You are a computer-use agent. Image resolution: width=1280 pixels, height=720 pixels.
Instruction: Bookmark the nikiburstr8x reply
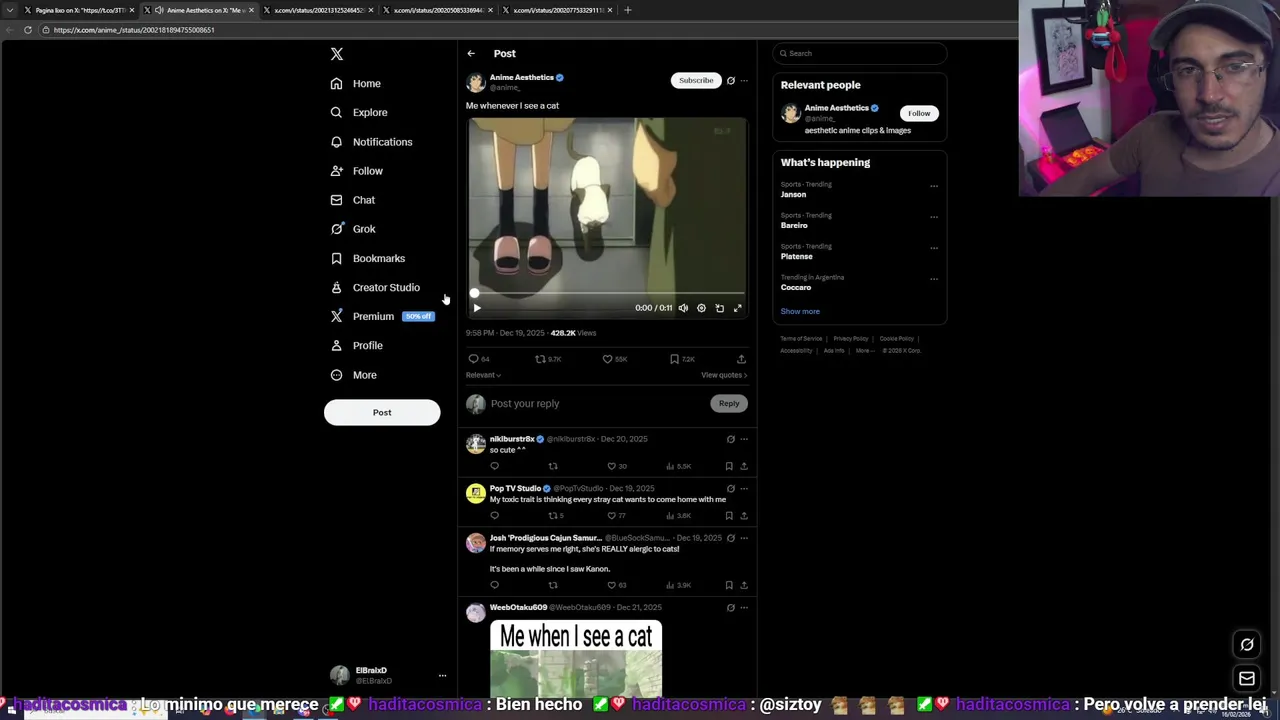(729, 466)
